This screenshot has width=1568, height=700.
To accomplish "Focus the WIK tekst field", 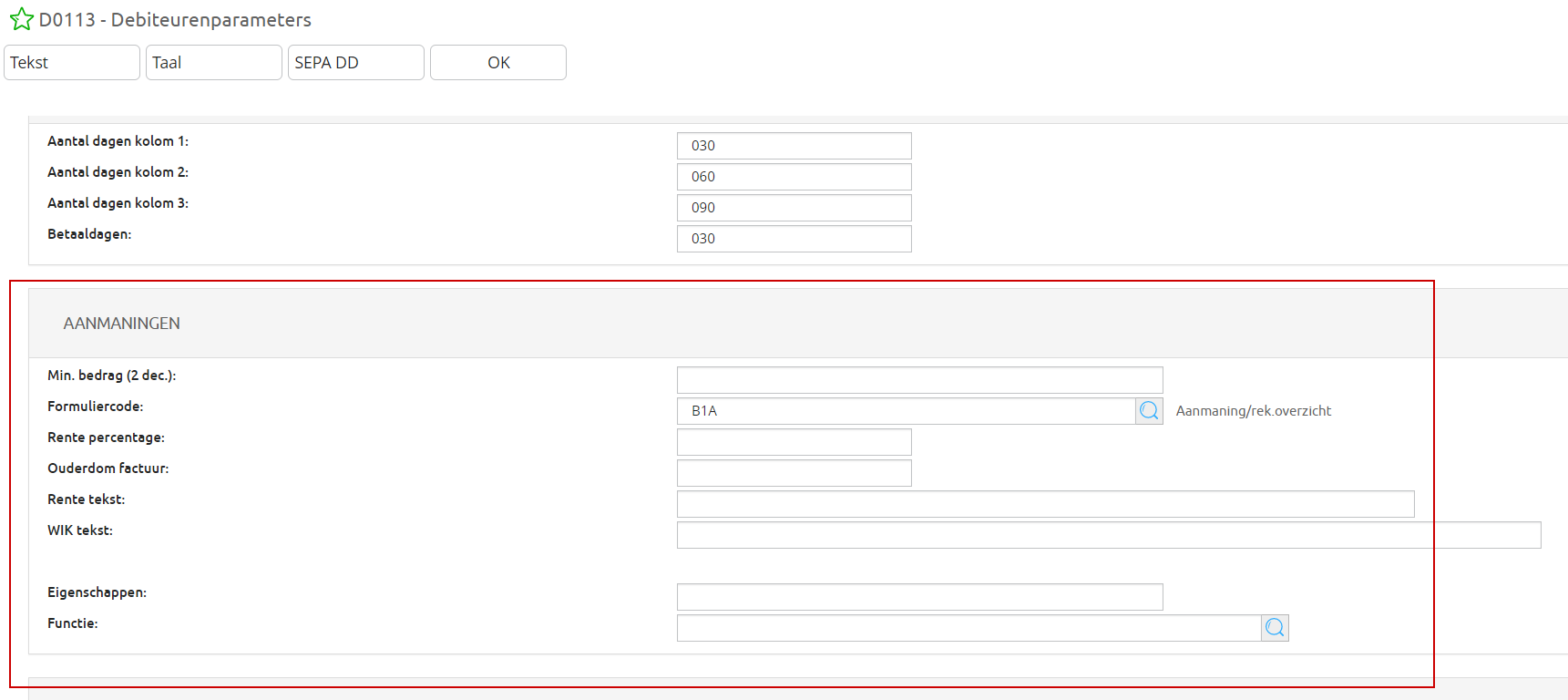I will [x=1109, y=535].
